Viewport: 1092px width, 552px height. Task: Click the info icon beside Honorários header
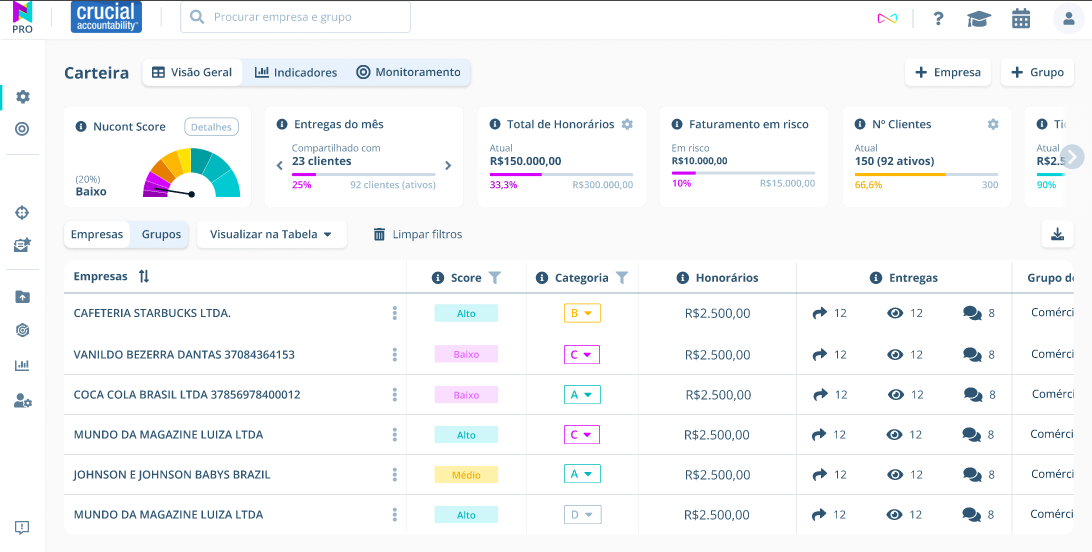pos(683,278)
